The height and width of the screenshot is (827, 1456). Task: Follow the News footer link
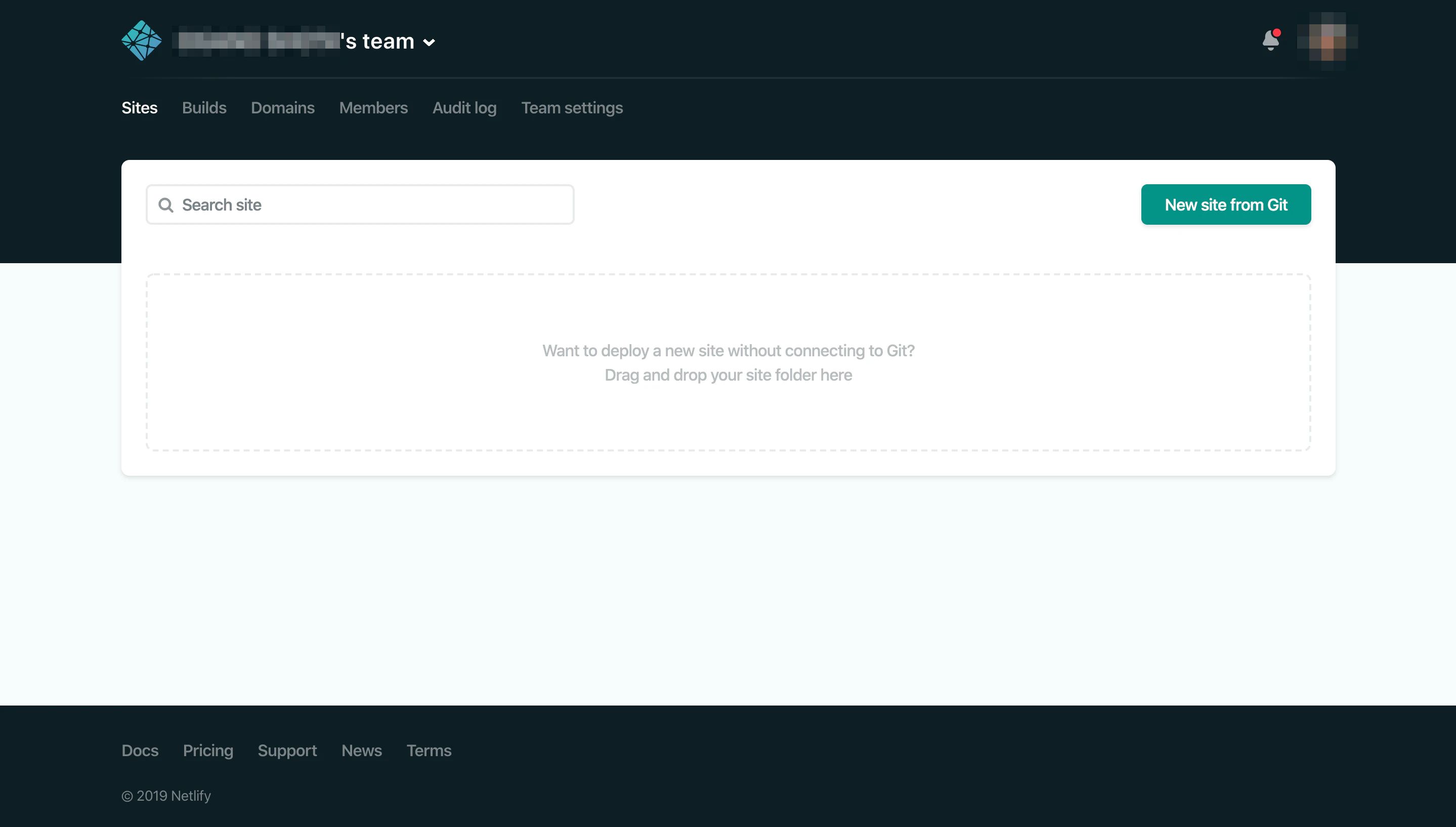tap(362, 750)
